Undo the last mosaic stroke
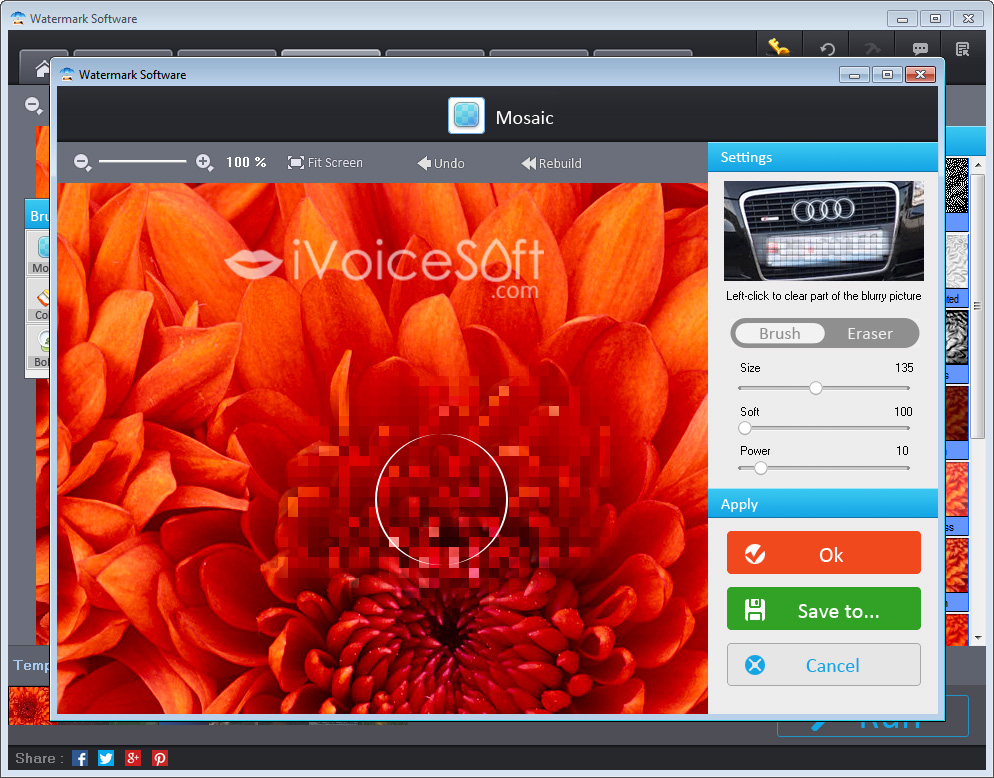This screenshot has width=994, height=778. [441, 163]
